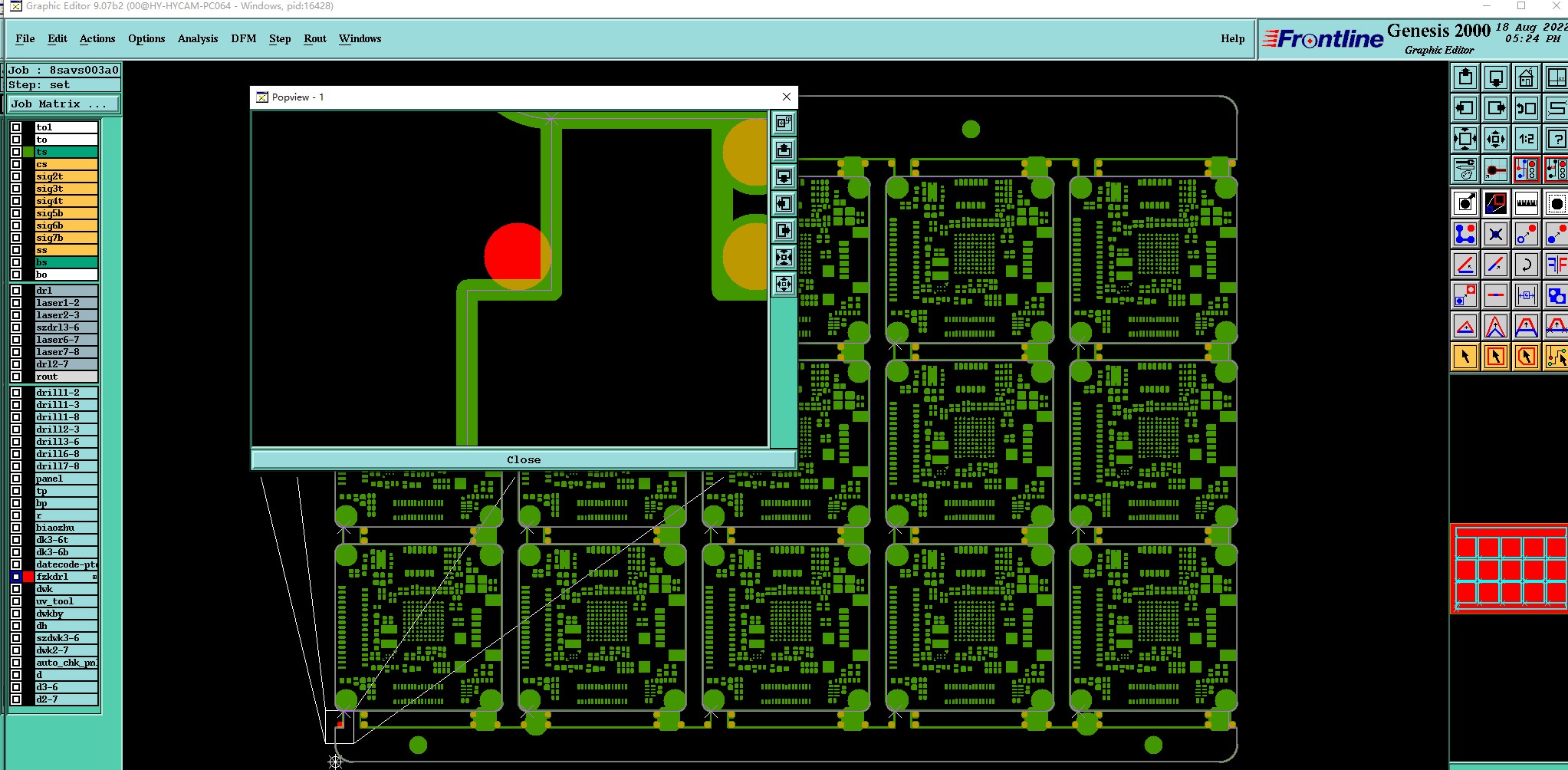Click the zoom out icon in main toolbar
Image resolution: width=1568 pixels, height=770 pixels.
coord(1496,139)
